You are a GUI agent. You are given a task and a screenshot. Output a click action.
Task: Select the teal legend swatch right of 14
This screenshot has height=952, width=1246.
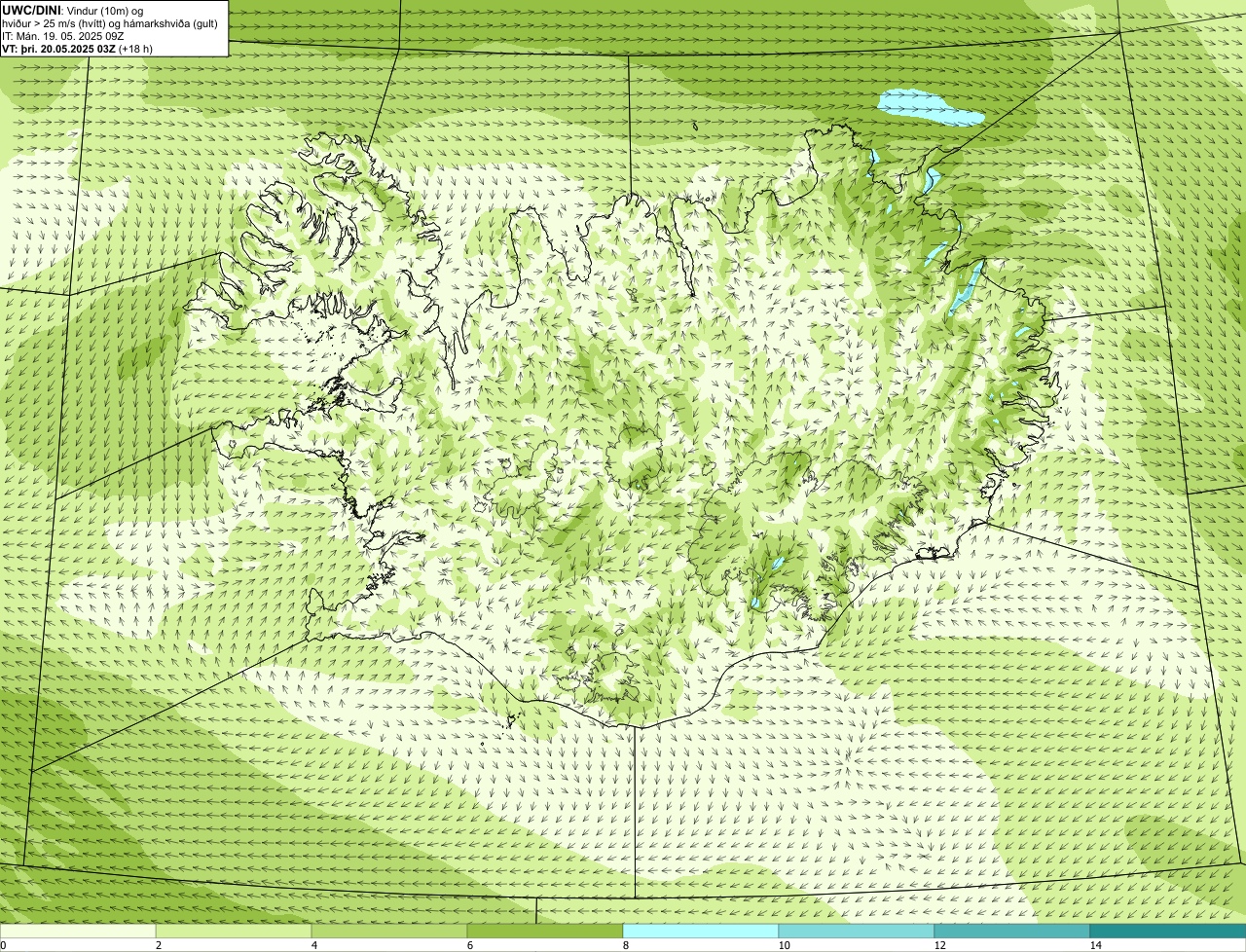click(1168, 931)
